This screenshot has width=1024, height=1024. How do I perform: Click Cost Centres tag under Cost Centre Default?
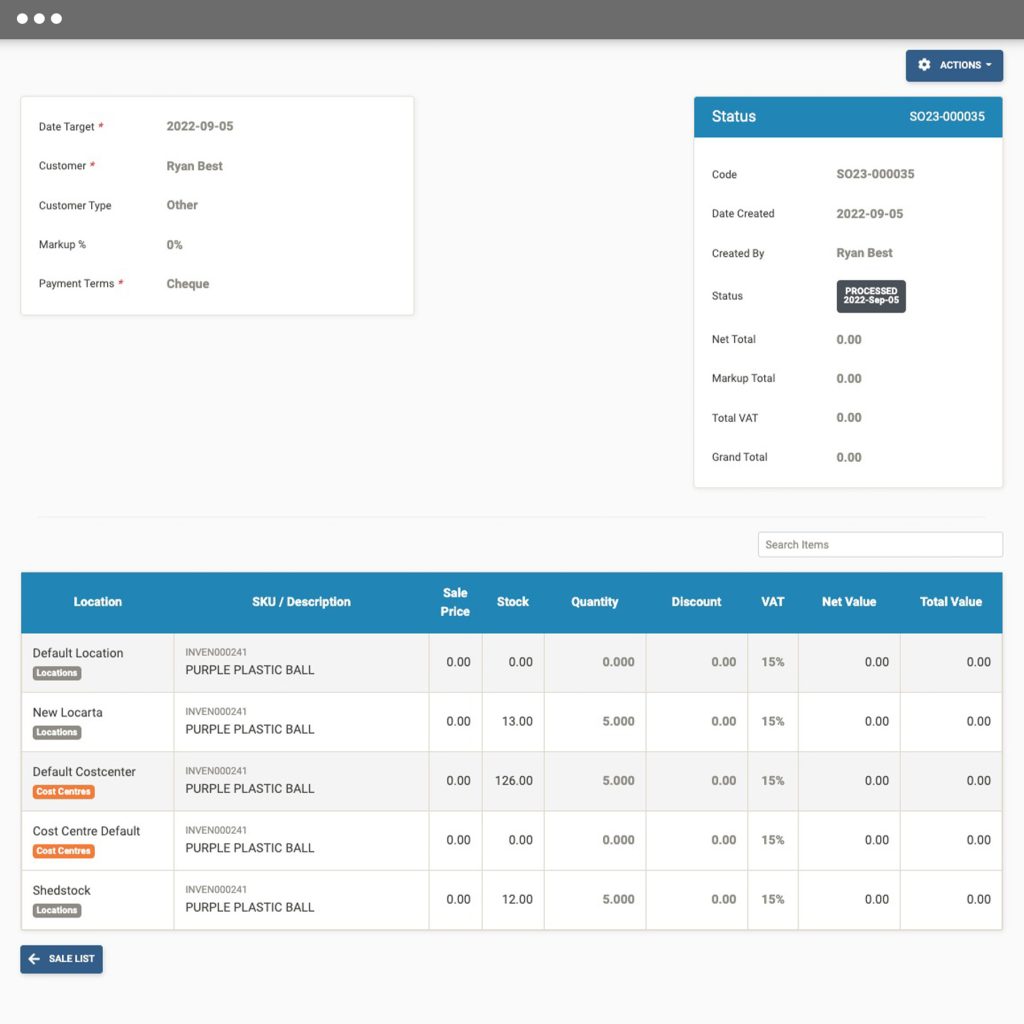coord(63,852)
